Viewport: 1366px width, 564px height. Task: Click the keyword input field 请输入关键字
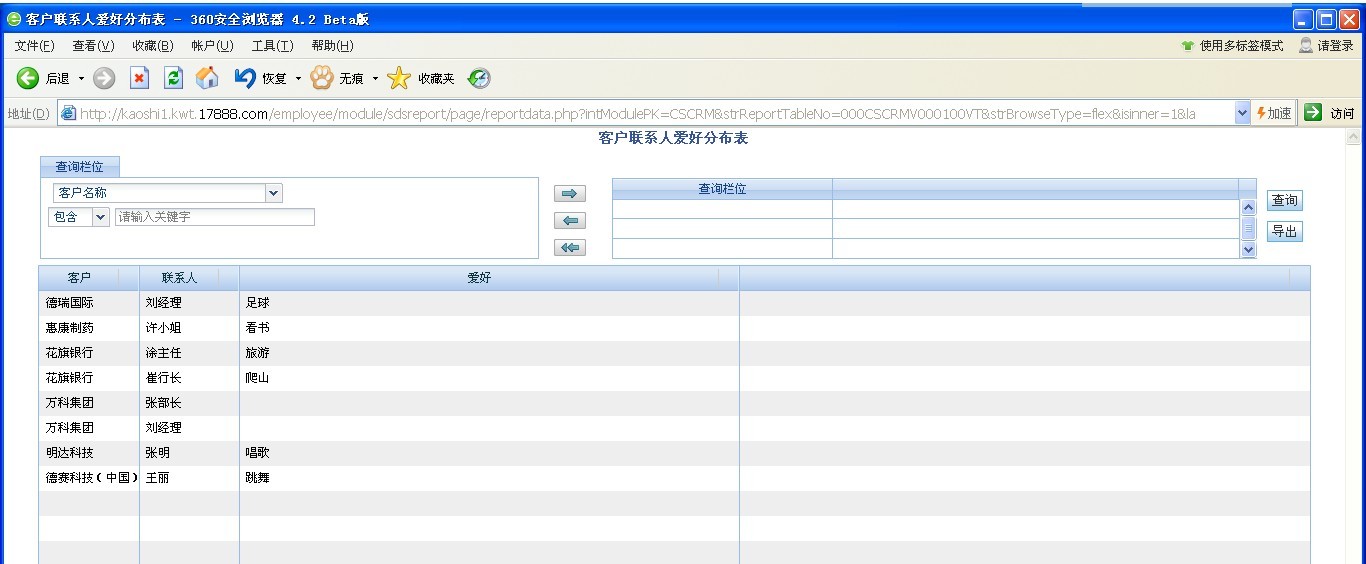214,217
